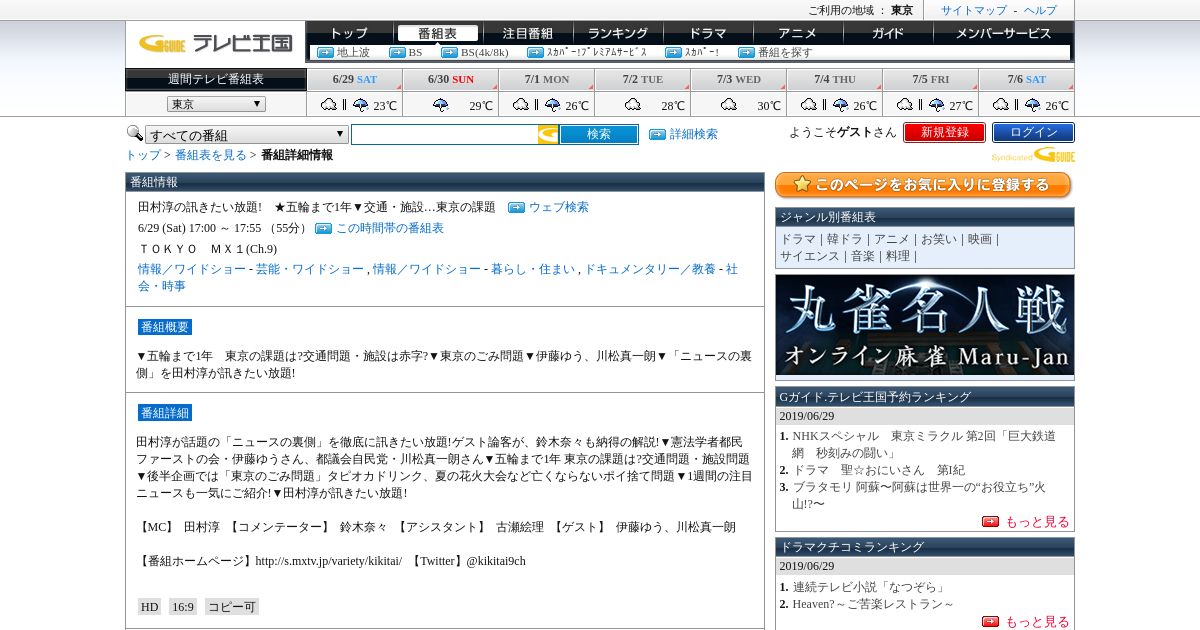
Task: Select the BS submenu link
Action: coord(415,53)
